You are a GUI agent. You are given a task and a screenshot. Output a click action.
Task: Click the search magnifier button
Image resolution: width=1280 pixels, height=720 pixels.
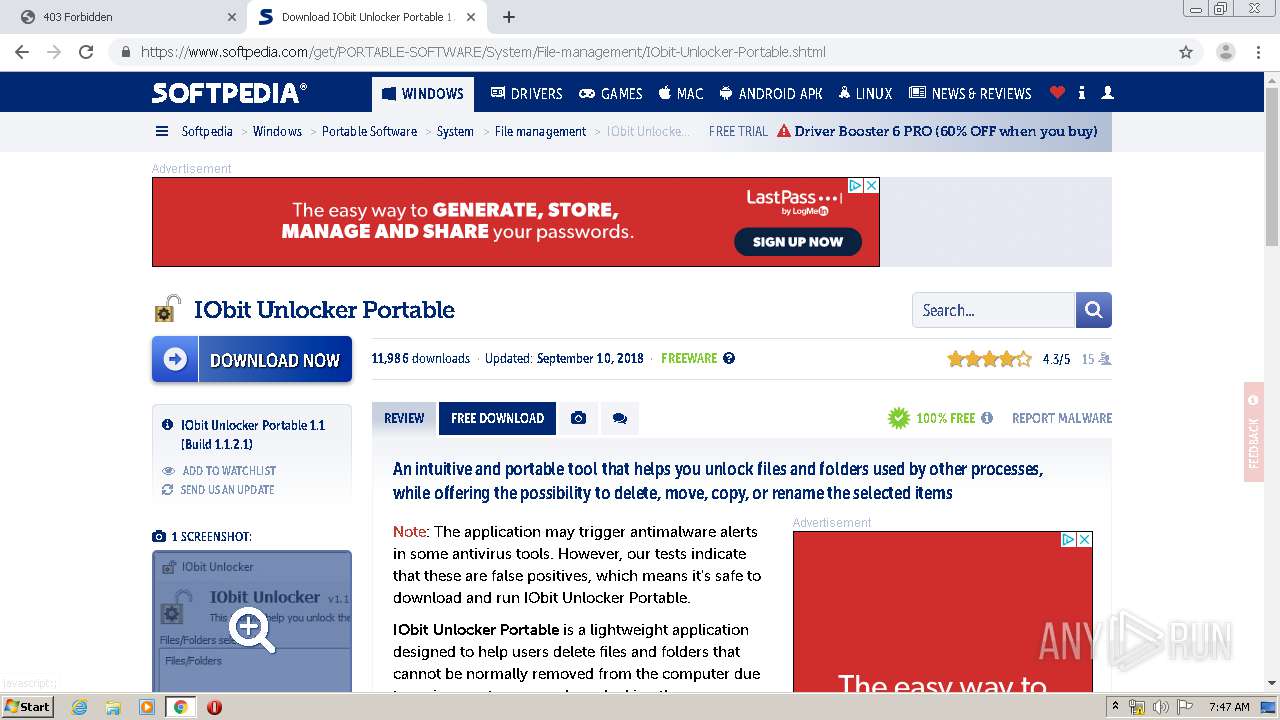pos(1093,310)
